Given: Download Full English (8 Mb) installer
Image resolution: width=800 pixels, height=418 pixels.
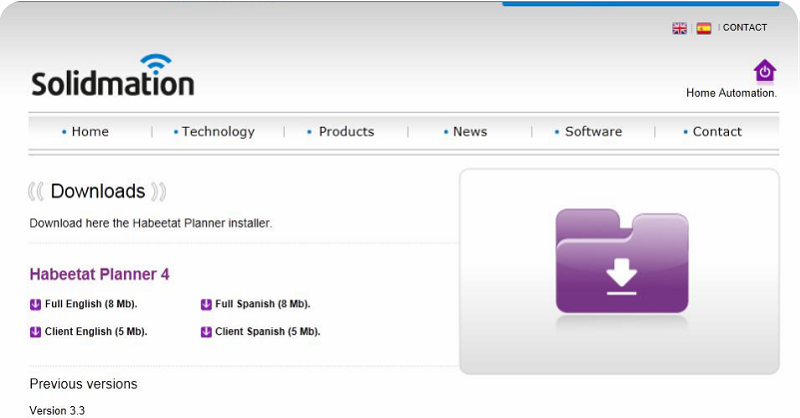Looking at the screenshot, I should click(x=91, y=304).
